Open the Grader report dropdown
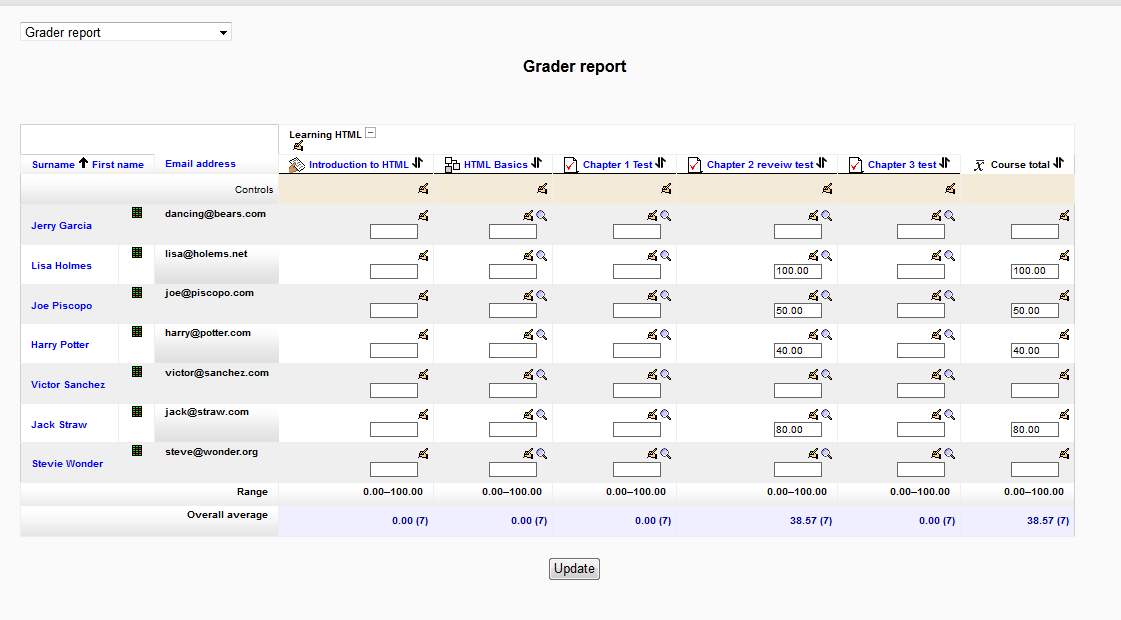 [126, 32]
